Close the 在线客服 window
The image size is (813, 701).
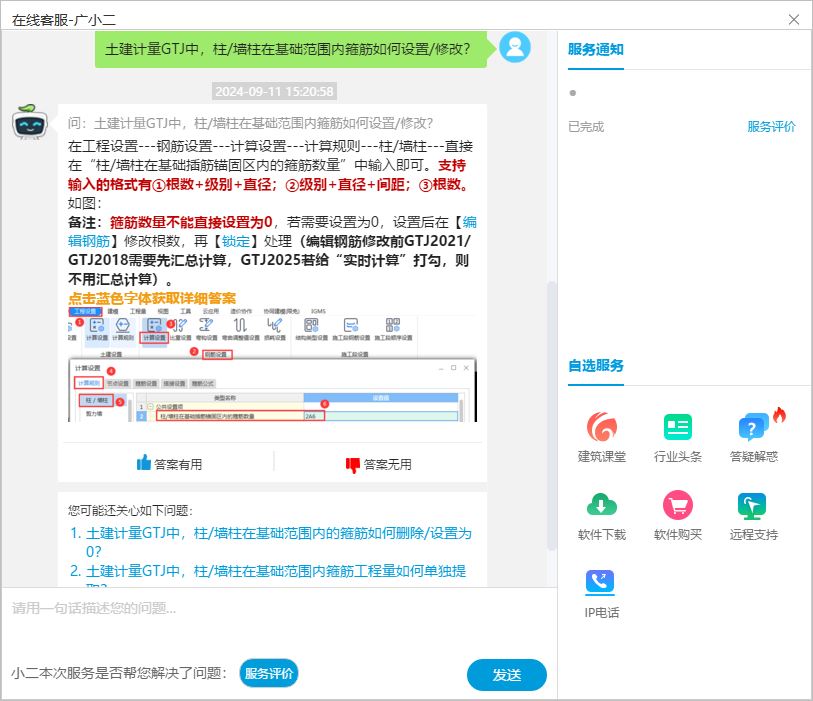794,20
